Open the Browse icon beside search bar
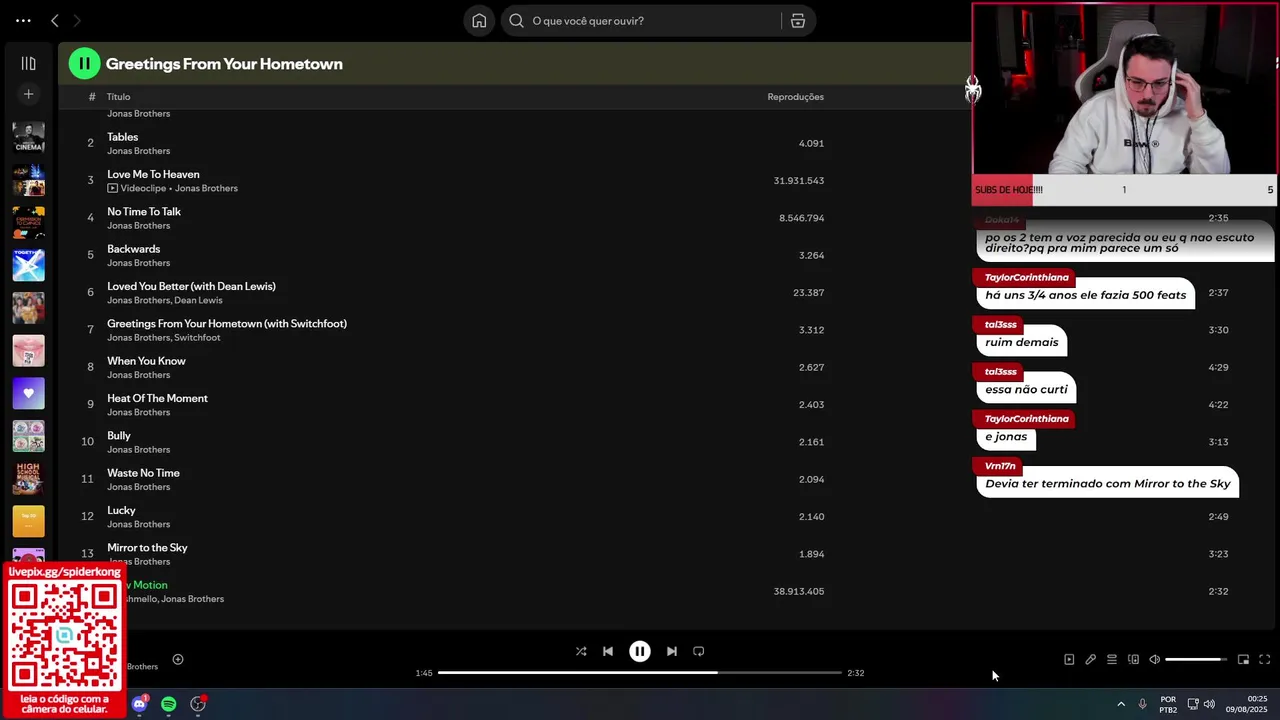Viewport: 1280px width, 720px height. (797, 20)
